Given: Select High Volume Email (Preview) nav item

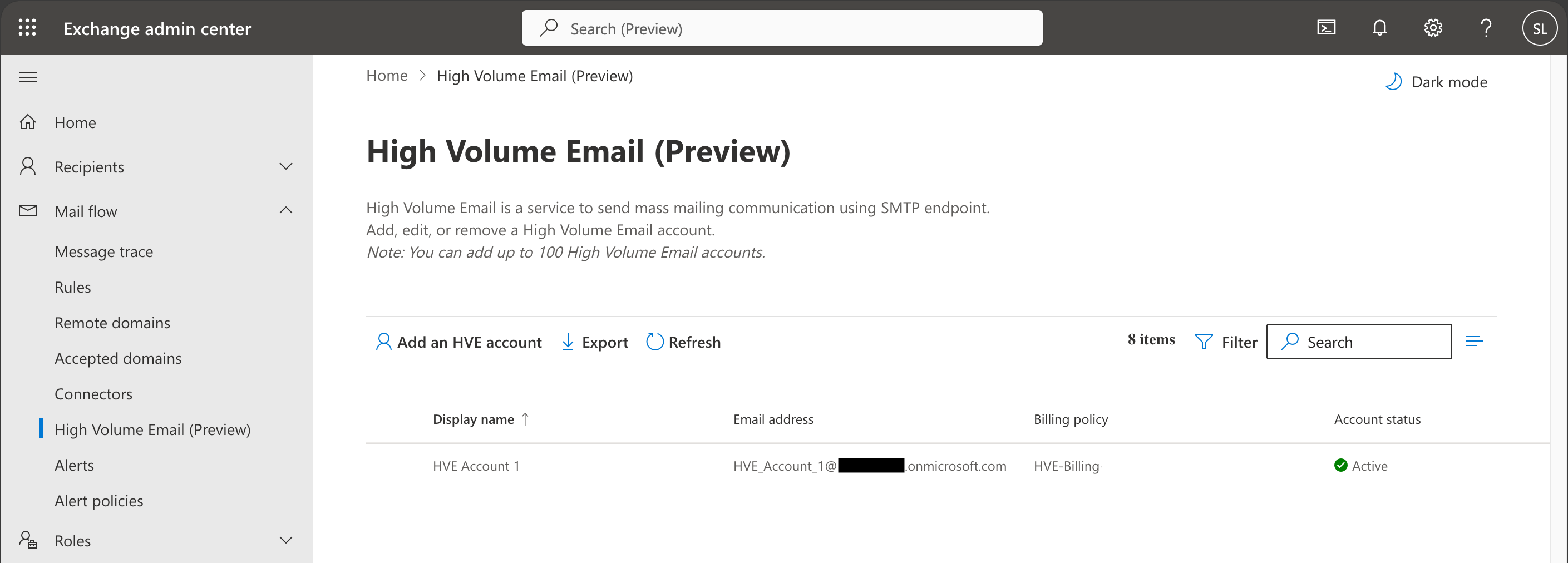Looking at the screenshot, I should tap(152, 429).
